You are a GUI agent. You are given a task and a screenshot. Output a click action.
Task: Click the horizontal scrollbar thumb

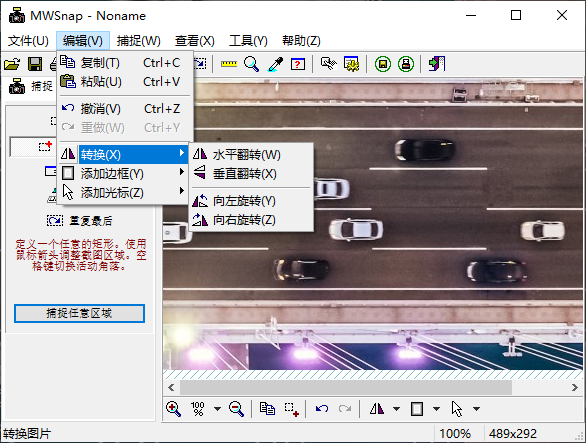click(346, 387)
